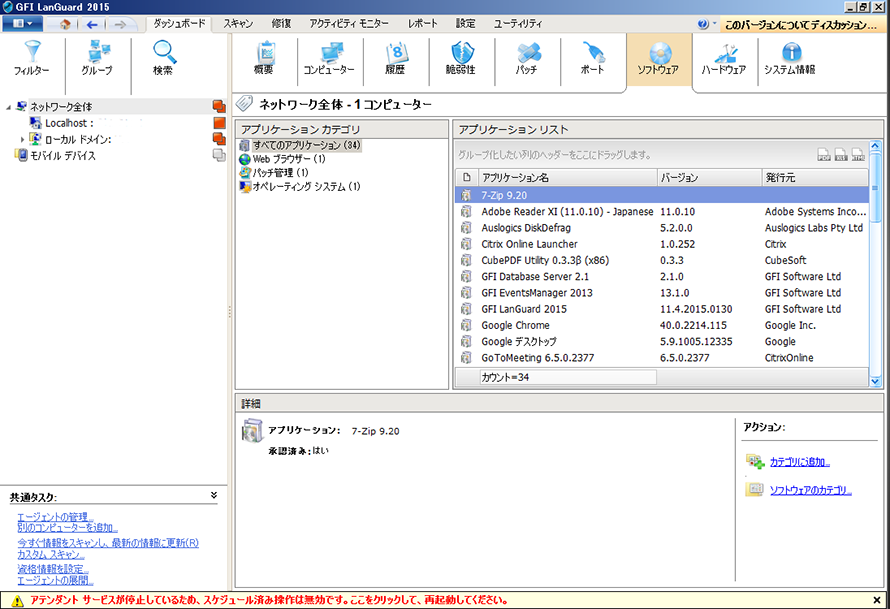Open the 概要 overview view

coord(265,58)
